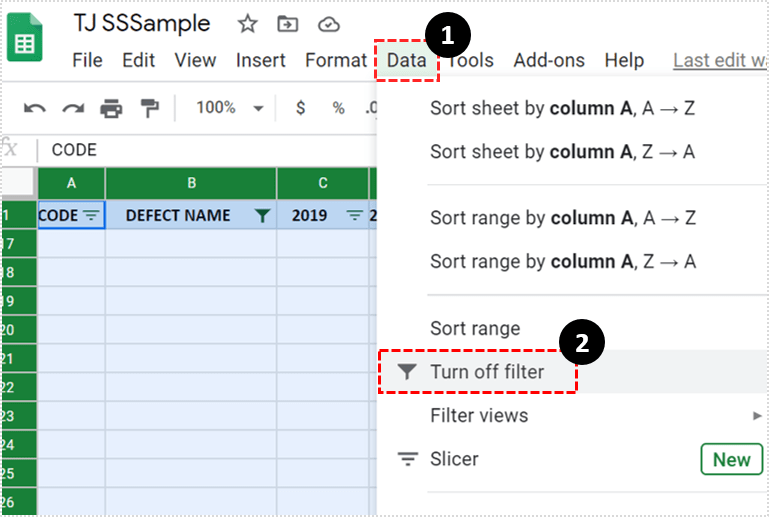The image size is (769, 517).
Task: Open the Last edit history link
Action: click(718, 60)
